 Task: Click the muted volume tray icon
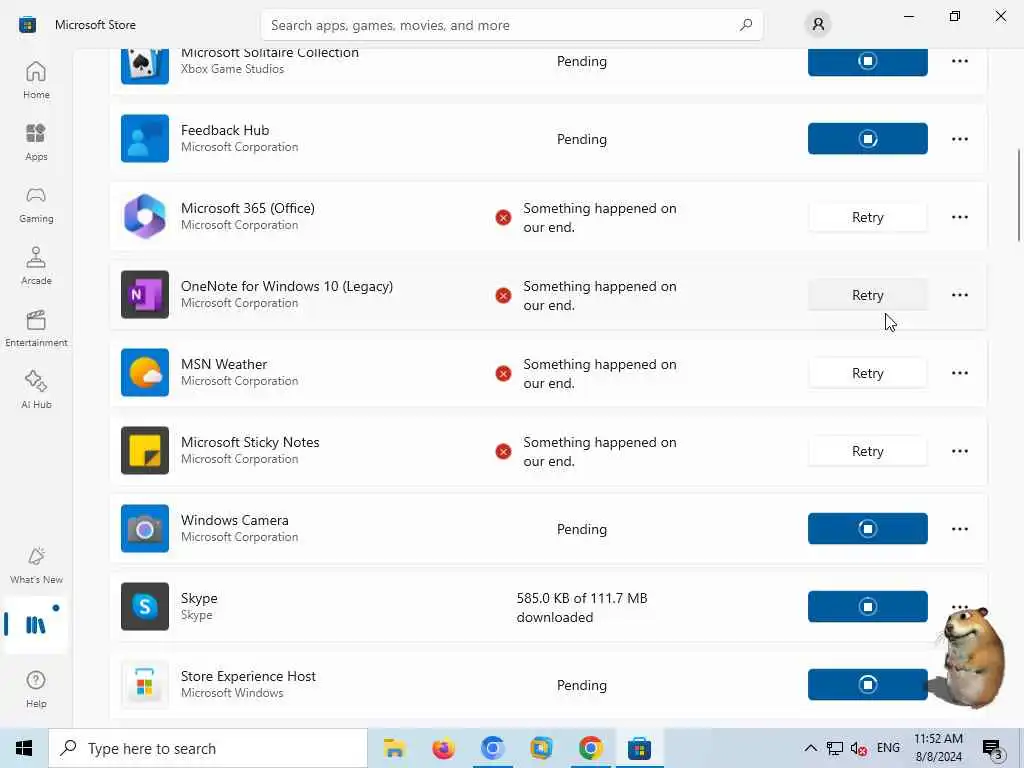(x=858, y=748)
